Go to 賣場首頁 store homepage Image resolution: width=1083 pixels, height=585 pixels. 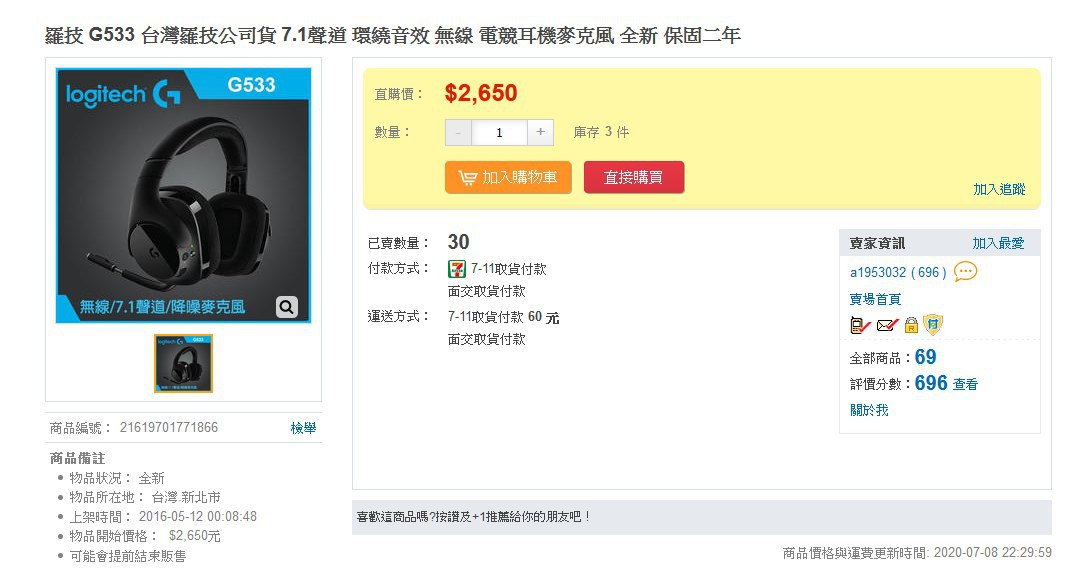click(875, 299)
